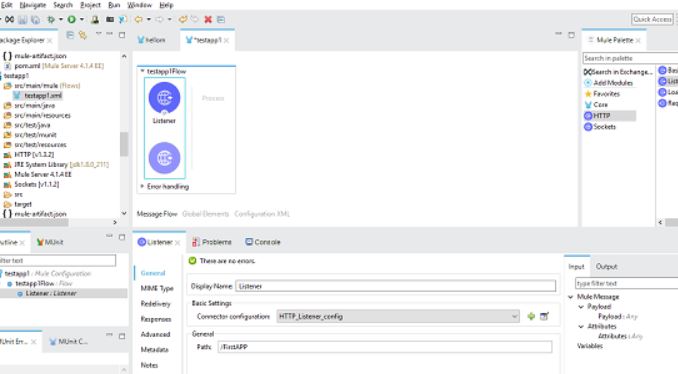Screen dimensions: 678x374
Task: Open the Run button dropdown arrow
Action: coord(82,19)
